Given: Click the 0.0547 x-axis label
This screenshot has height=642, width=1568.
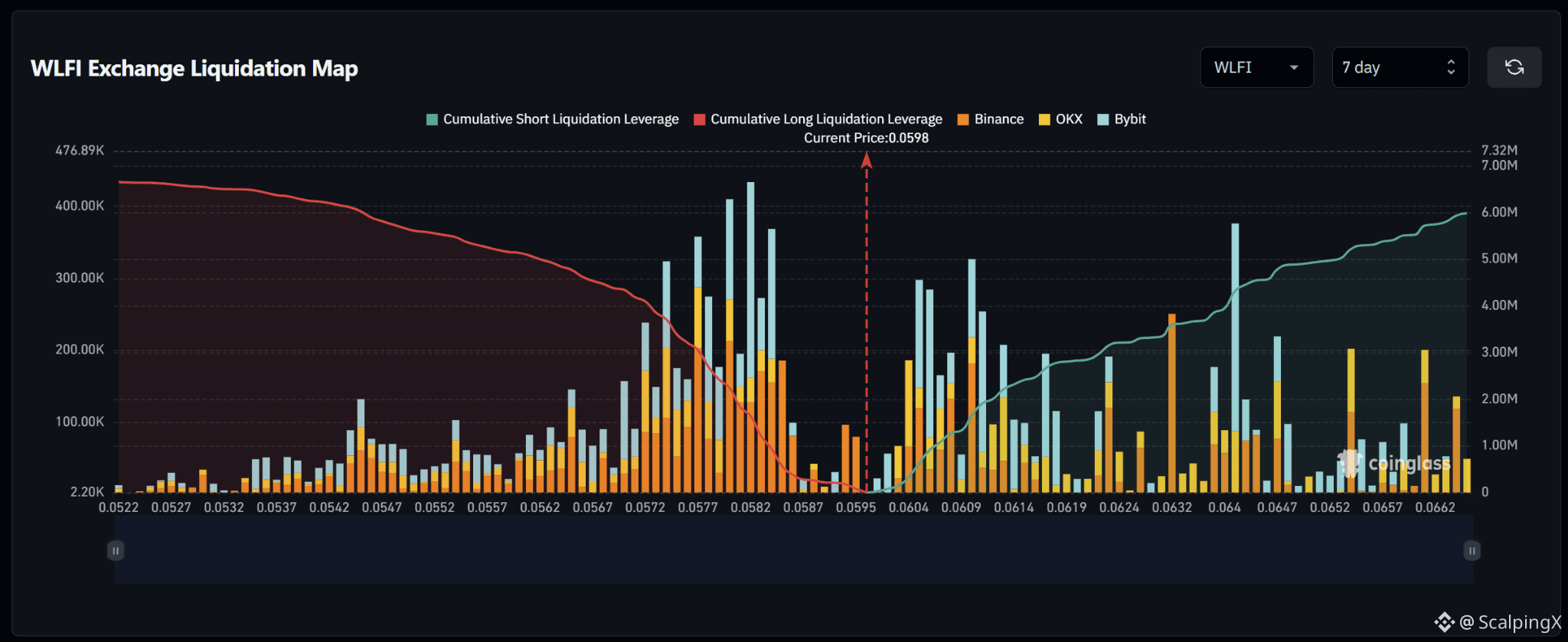Looking at the screenshot, I should click(x=382, y=507).
